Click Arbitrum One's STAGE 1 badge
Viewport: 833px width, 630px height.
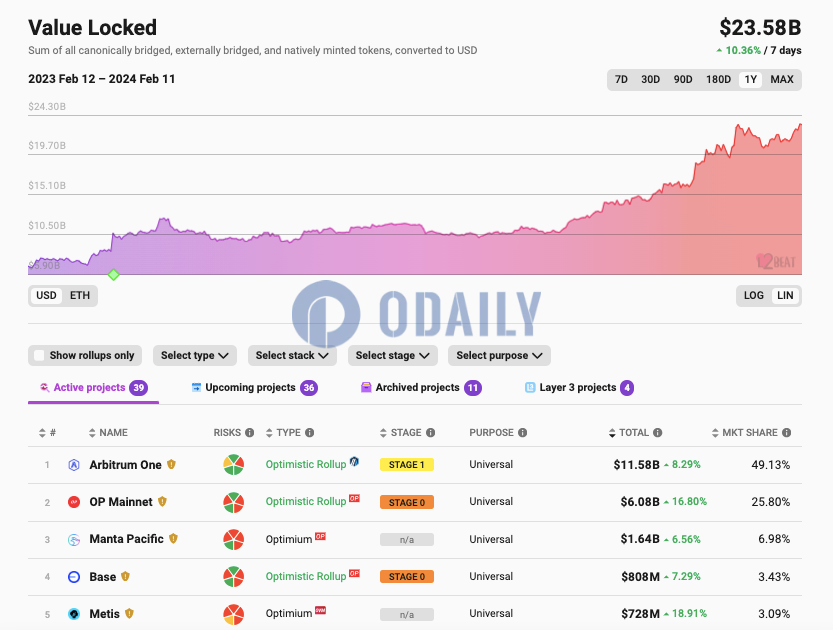(x=407, y=465)
